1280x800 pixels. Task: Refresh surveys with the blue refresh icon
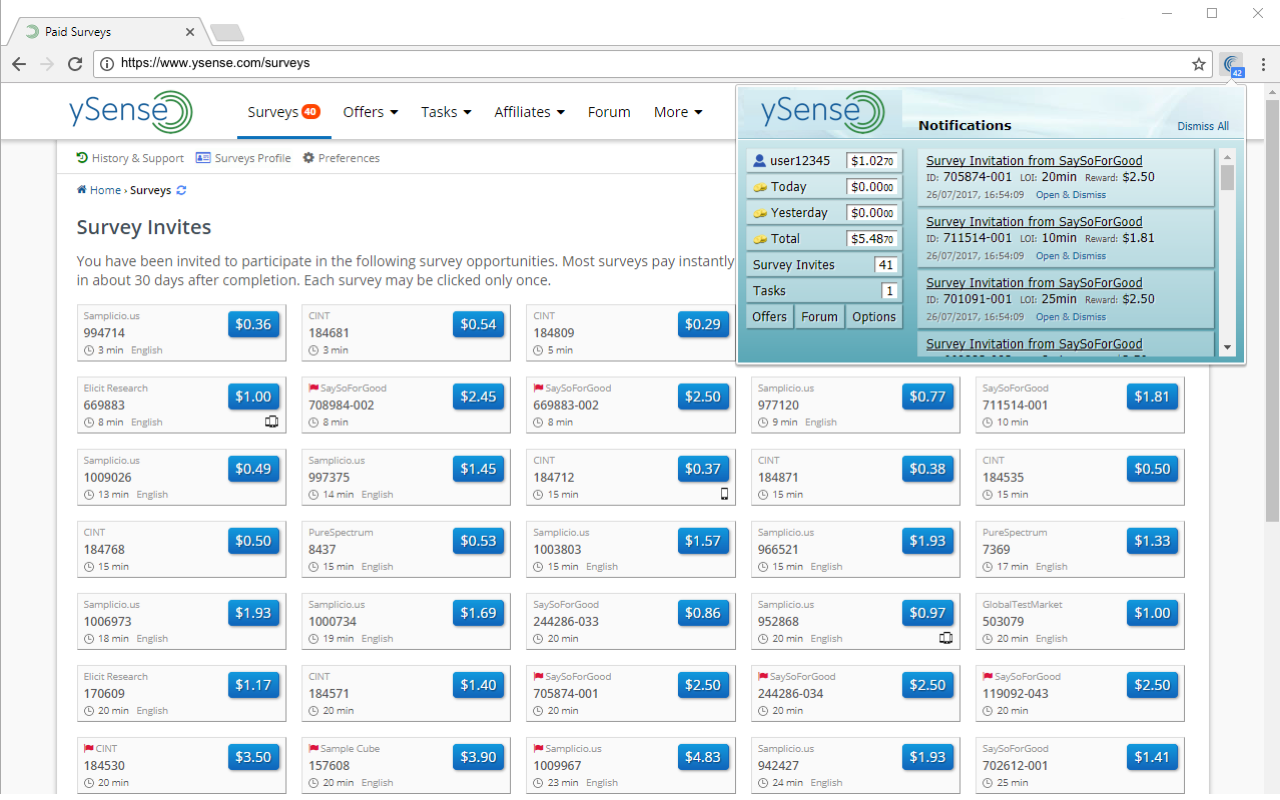tap(183, 190)
